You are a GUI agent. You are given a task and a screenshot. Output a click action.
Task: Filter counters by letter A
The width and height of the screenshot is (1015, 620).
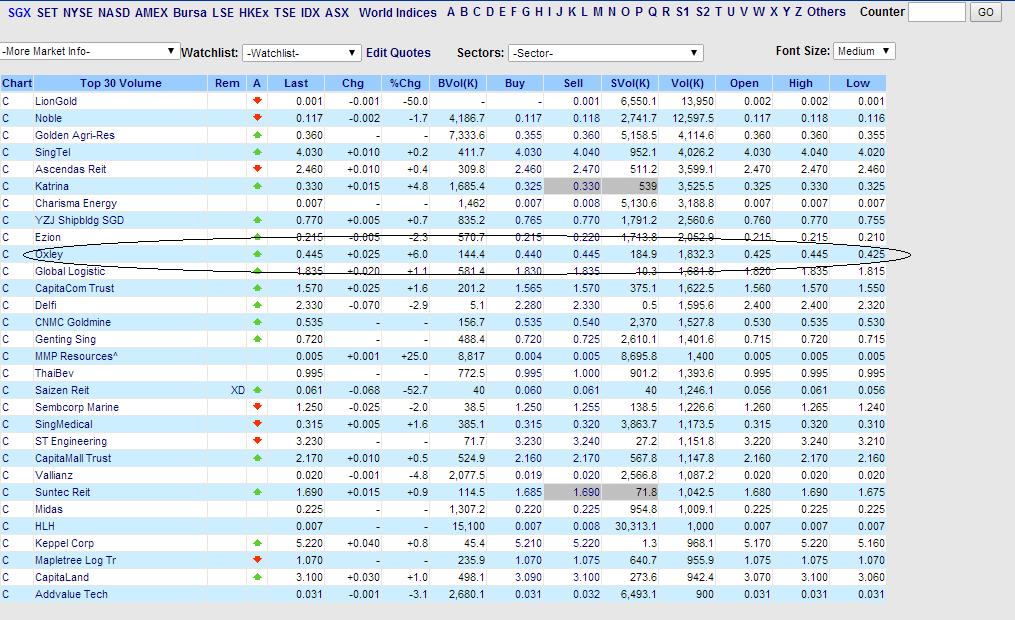click(451, 12)
